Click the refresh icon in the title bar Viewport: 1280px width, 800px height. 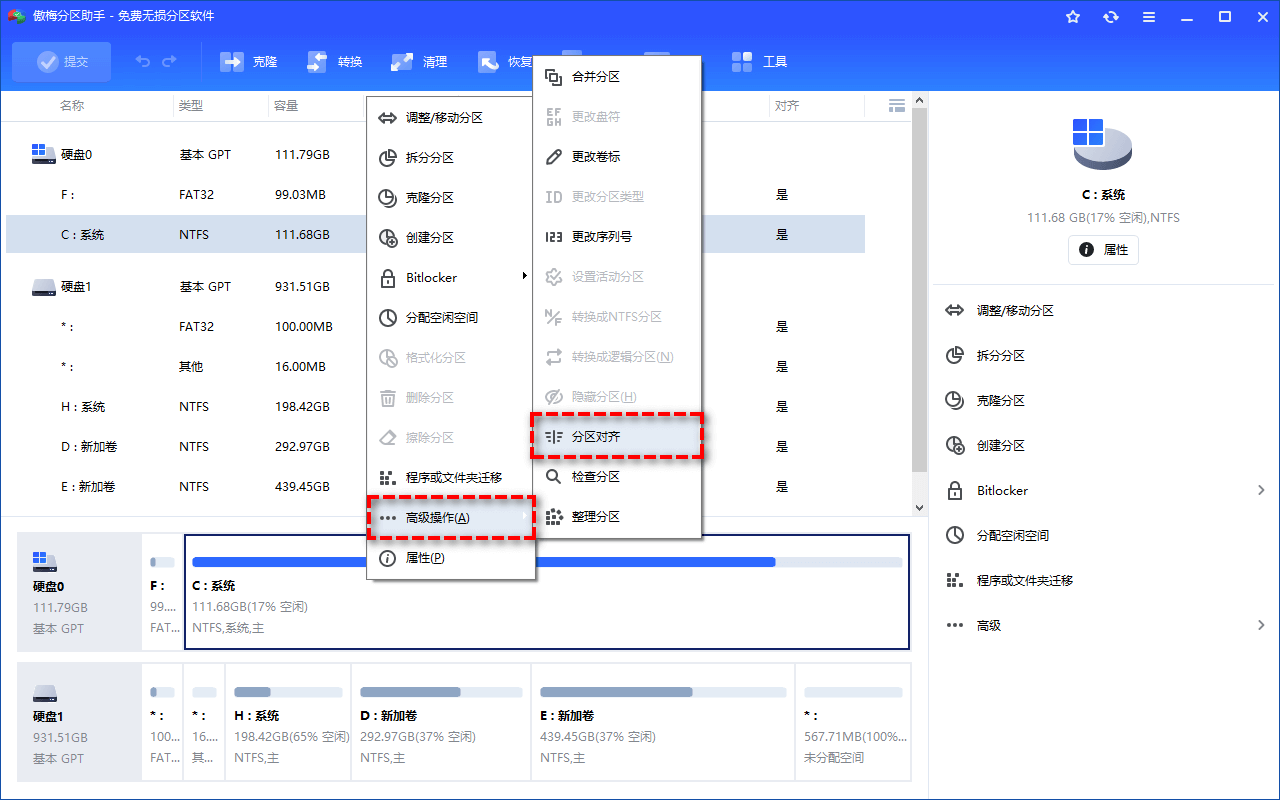[x=1111, y=16]
